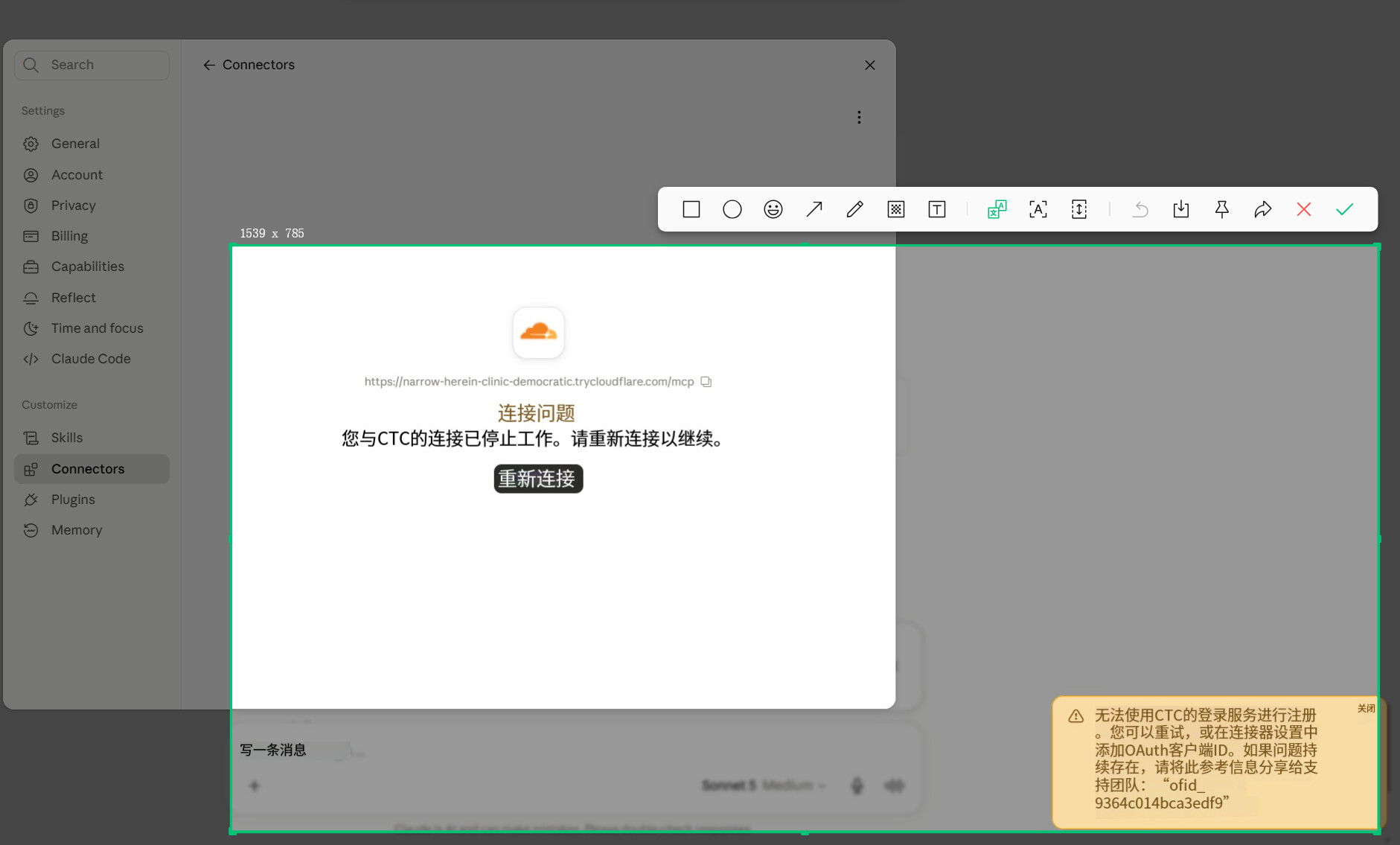Screen dimensions: 1400x845
Task: Select the pencil freehand tool
Action: click(855, 209)
